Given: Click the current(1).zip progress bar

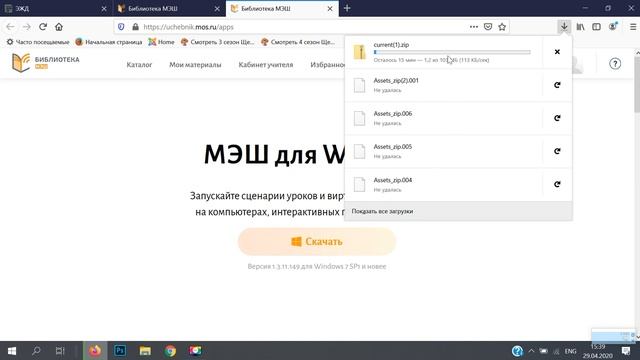Looking at the screenshot, I should click(452, 52).
